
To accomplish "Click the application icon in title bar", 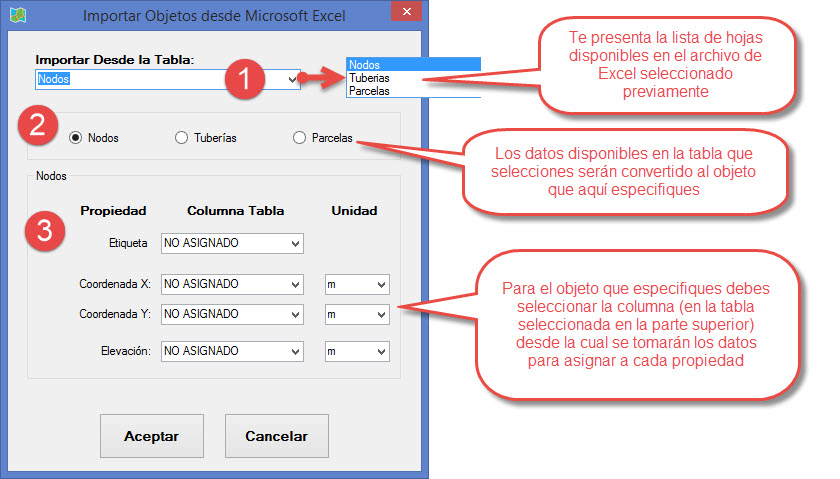I will point(18,15).
